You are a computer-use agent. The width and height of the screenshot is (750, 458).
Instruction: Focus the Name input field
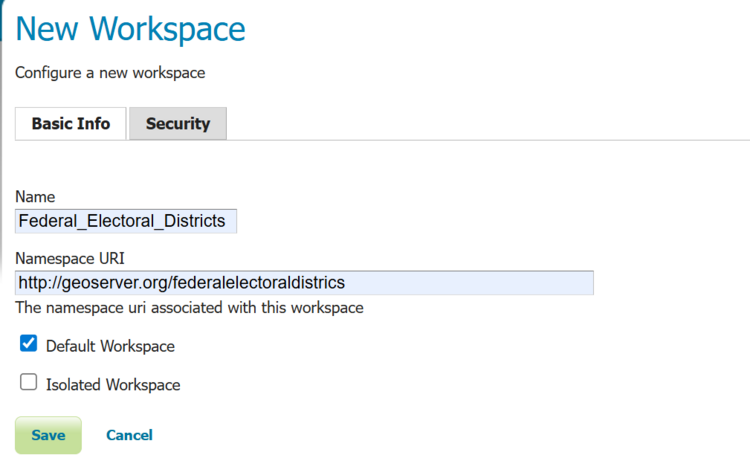tap(126, 220)
